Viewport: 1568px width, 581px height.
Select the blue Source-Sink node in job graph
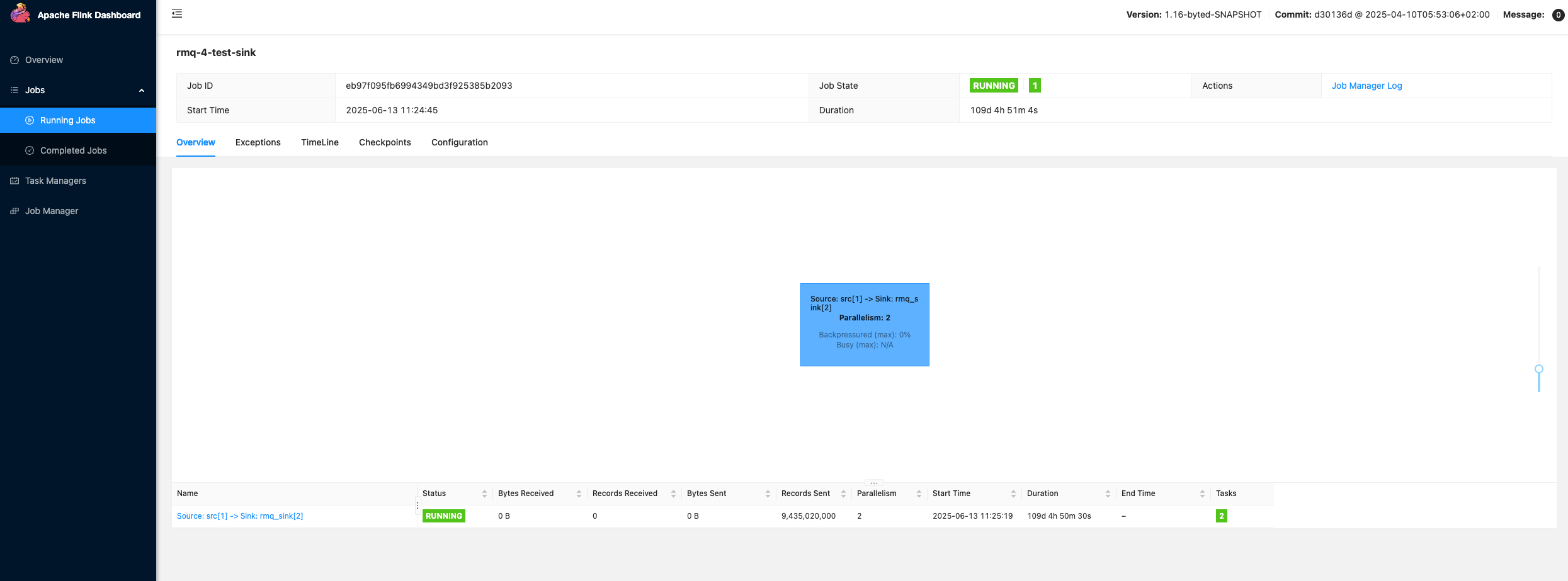coord(865,325)
